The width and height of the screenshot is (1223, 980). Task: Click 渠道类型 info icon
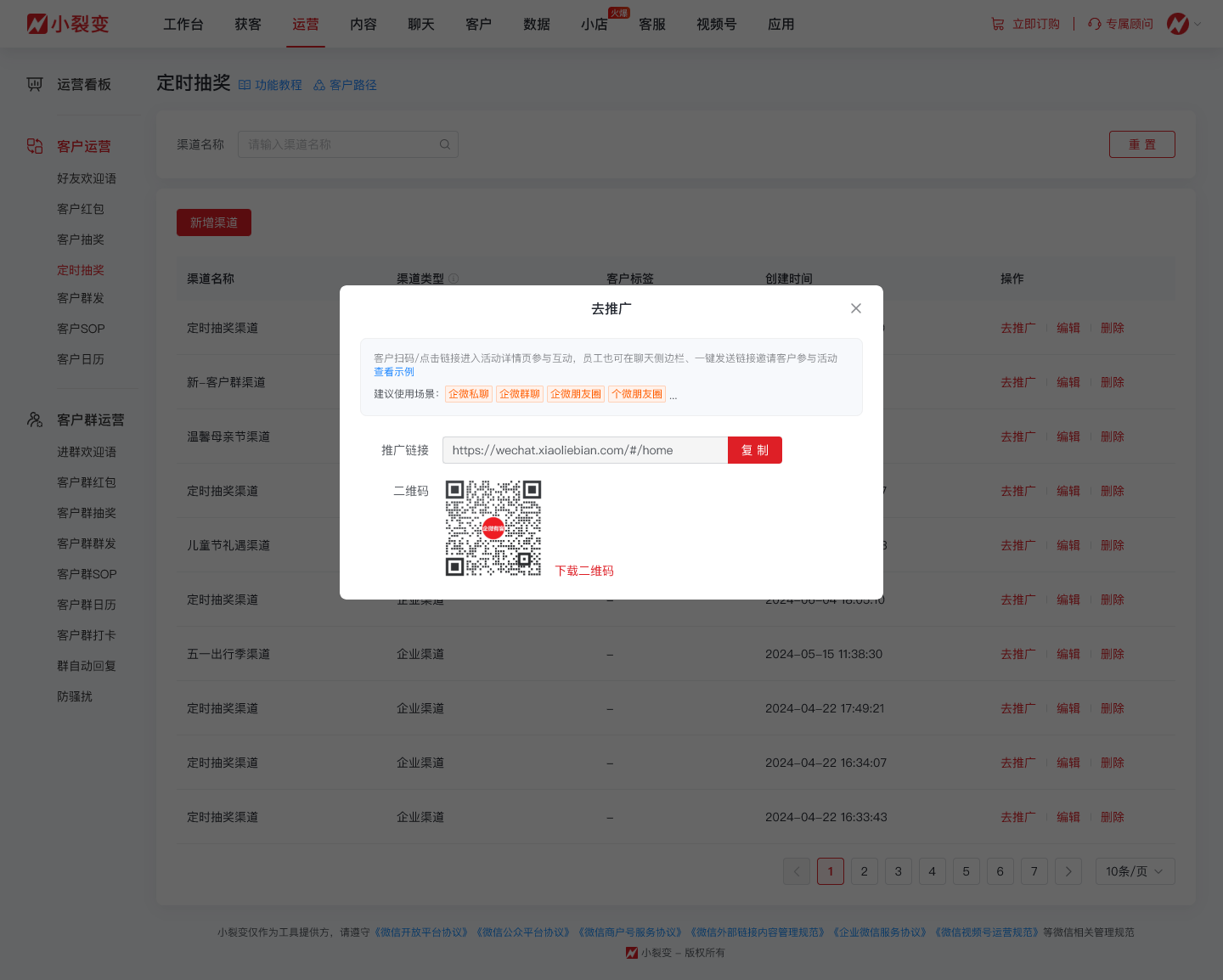click(x=454, y=279)
